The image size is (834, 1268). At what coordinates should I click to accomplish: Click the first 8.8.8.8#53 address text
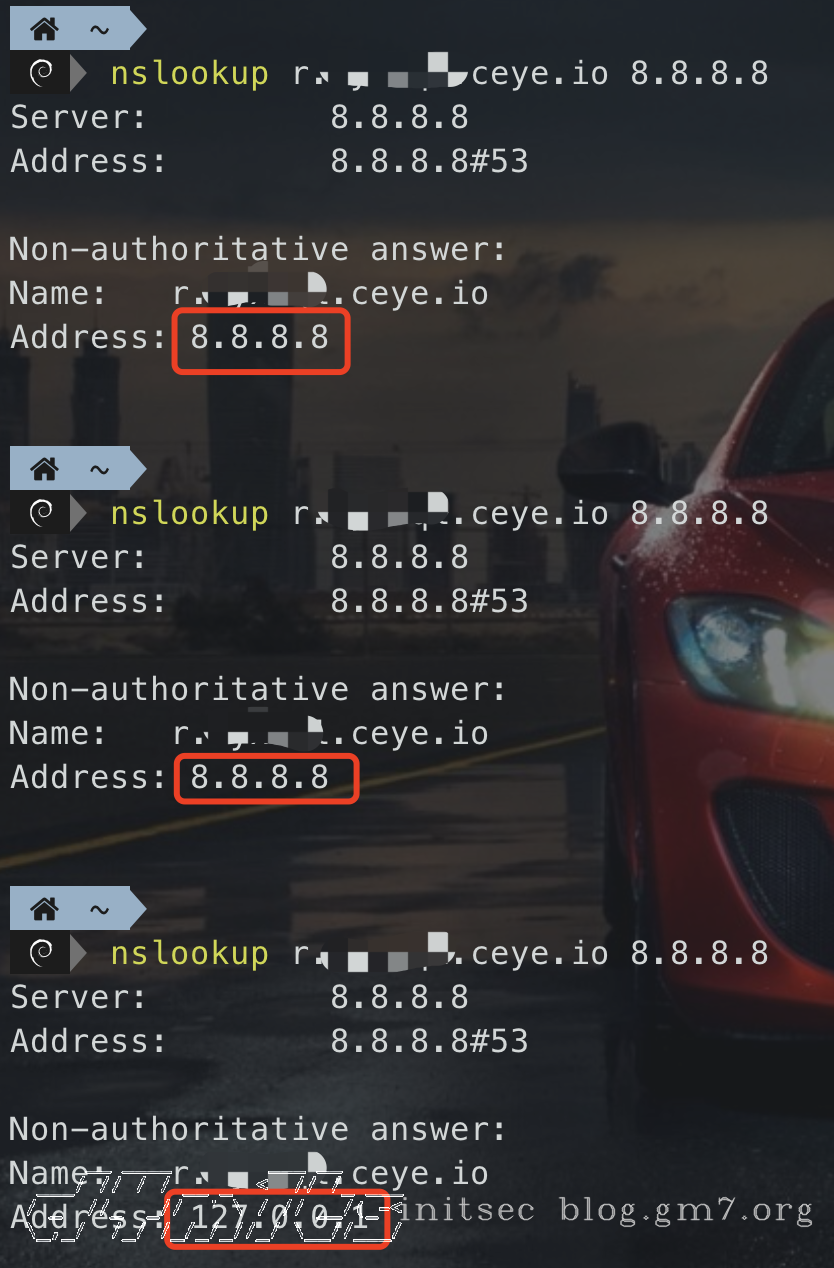click(x=429, y=161)
